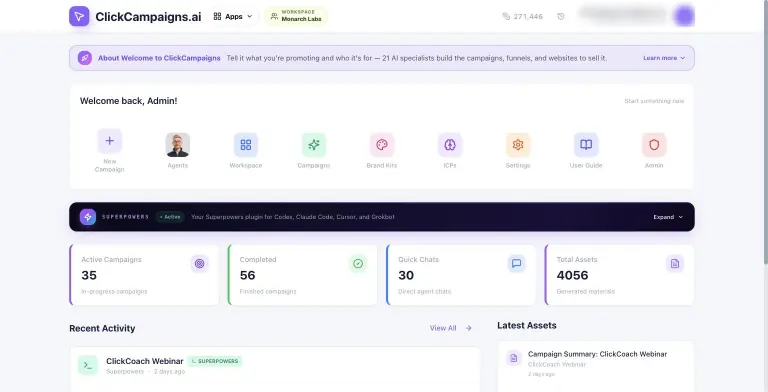Click the Completed checkmark icon

pyautogui.click(x=358, y=264)
